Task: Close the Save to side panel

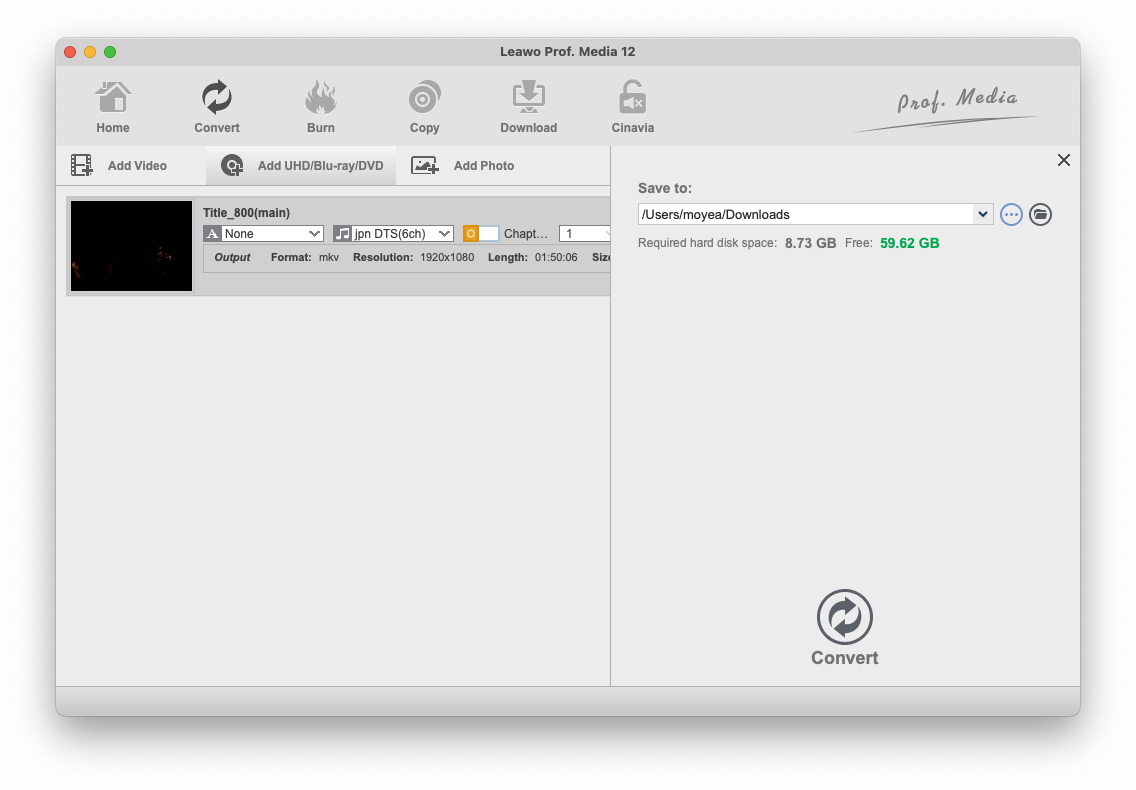Action: pyautogui.click(x=1064, y=160)
